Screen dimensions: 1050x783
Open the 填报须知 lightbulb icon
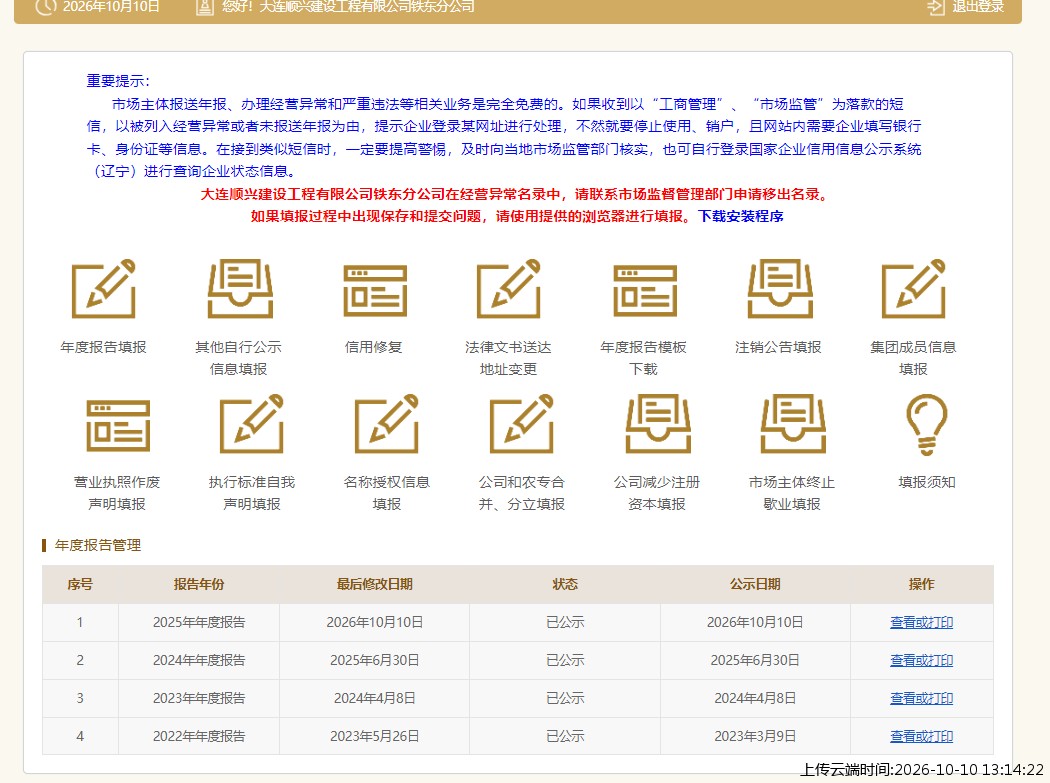pos(927,425)
